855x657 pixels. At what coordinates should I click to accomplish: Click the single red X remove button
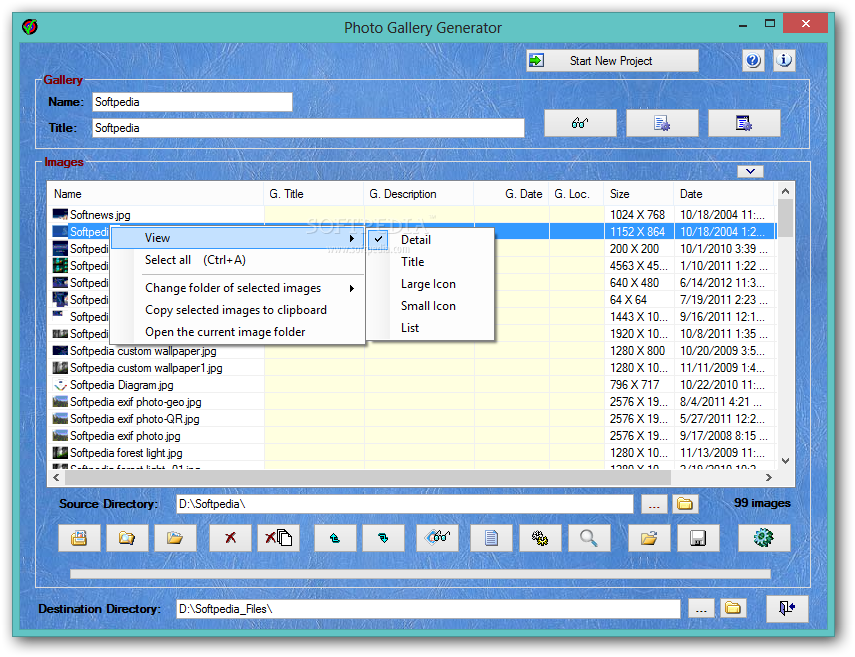tap(230, 538)
